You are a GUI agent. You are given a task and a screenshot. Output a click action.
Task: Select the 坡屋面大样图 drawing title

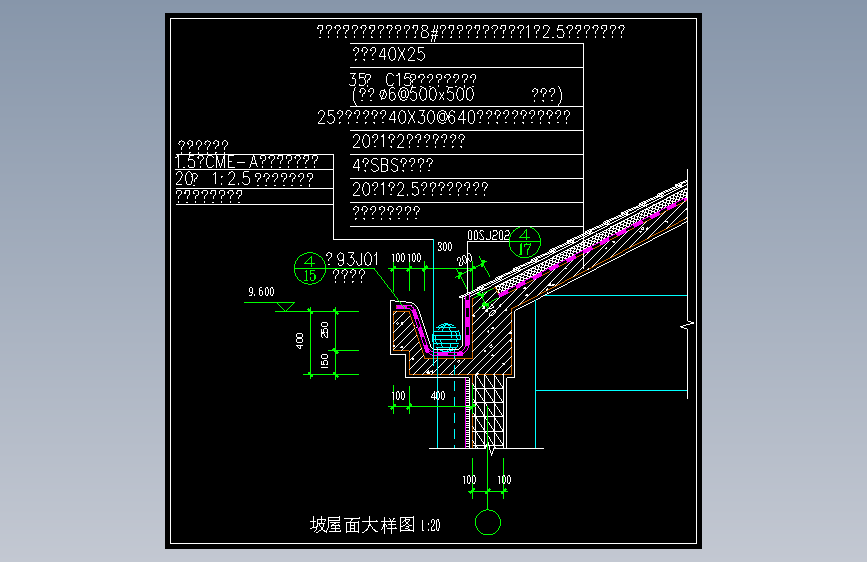pyautogui.click(x=362, y=524)
